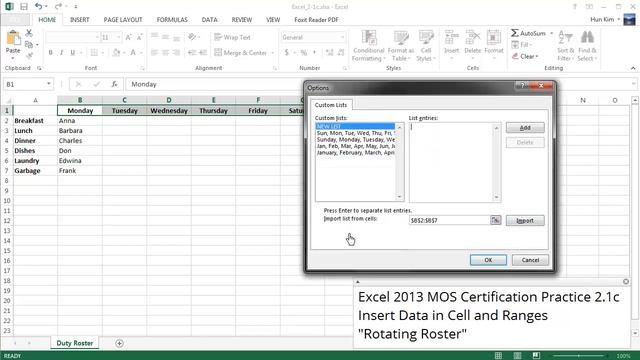Click the Clear eraser icon

click(515, 56)
